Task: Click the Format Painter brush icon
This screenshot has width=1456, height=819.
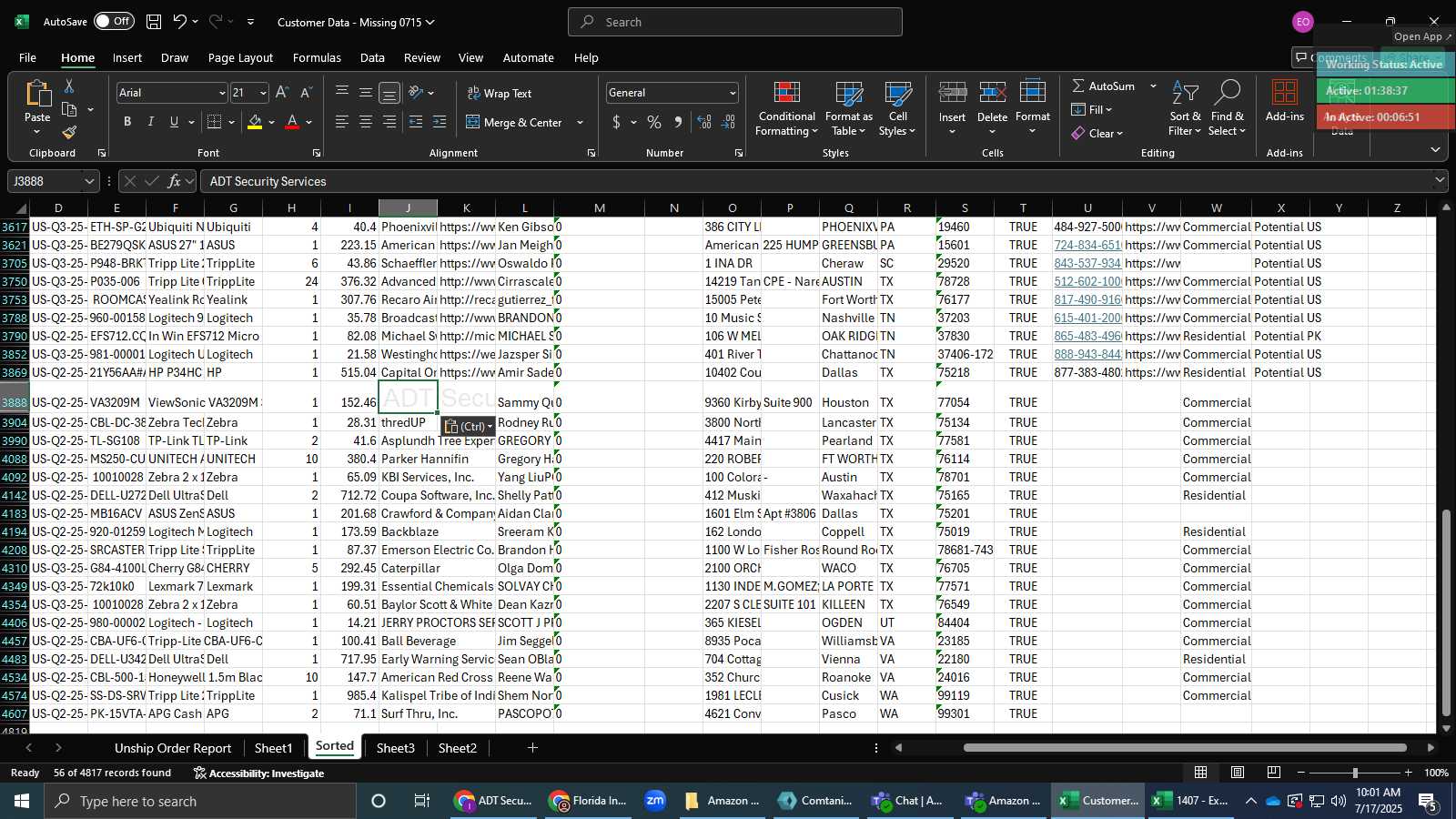Action: pos(69,132)
